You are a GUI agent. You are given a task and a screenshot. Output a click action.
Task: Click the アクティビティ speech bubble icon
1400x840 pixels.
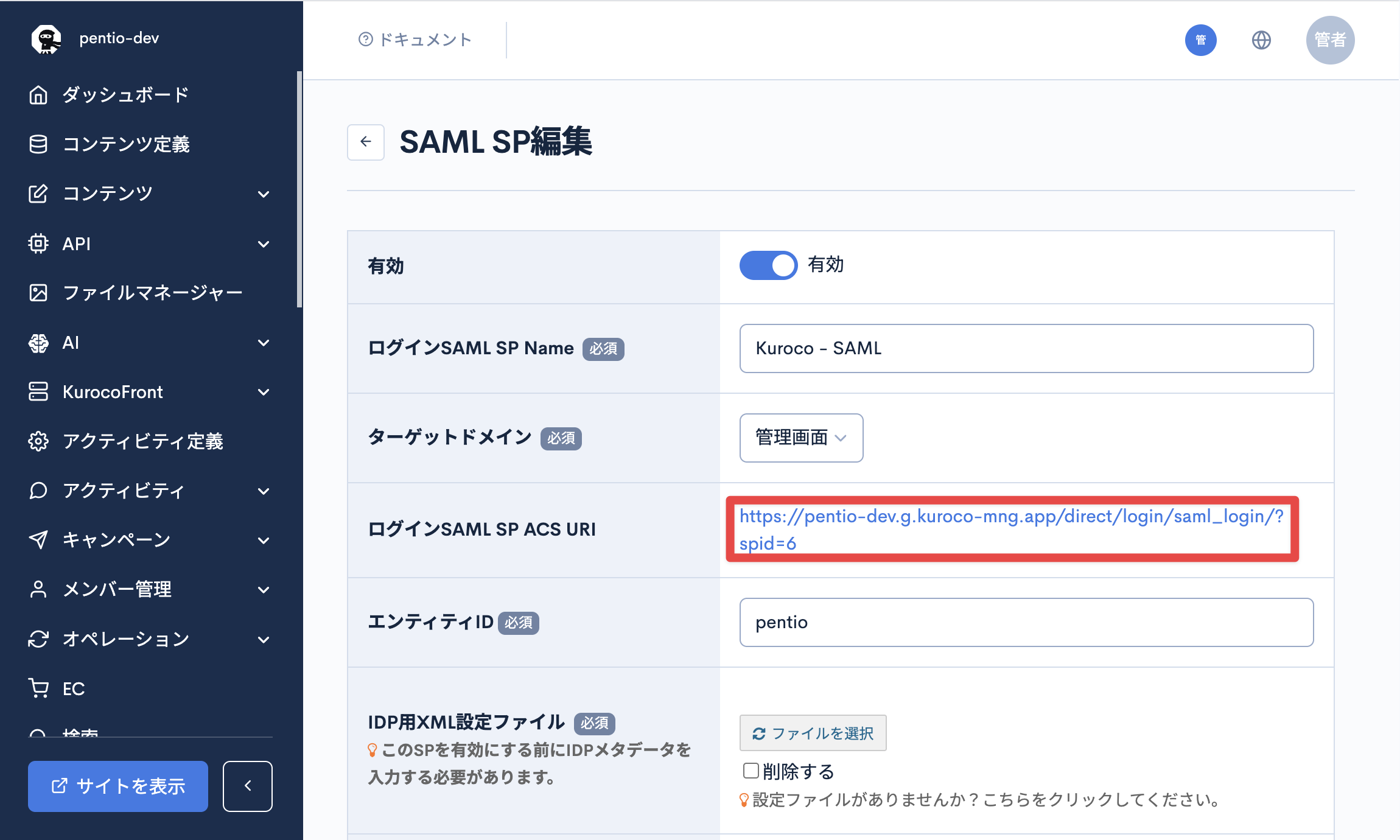(38, 491)
